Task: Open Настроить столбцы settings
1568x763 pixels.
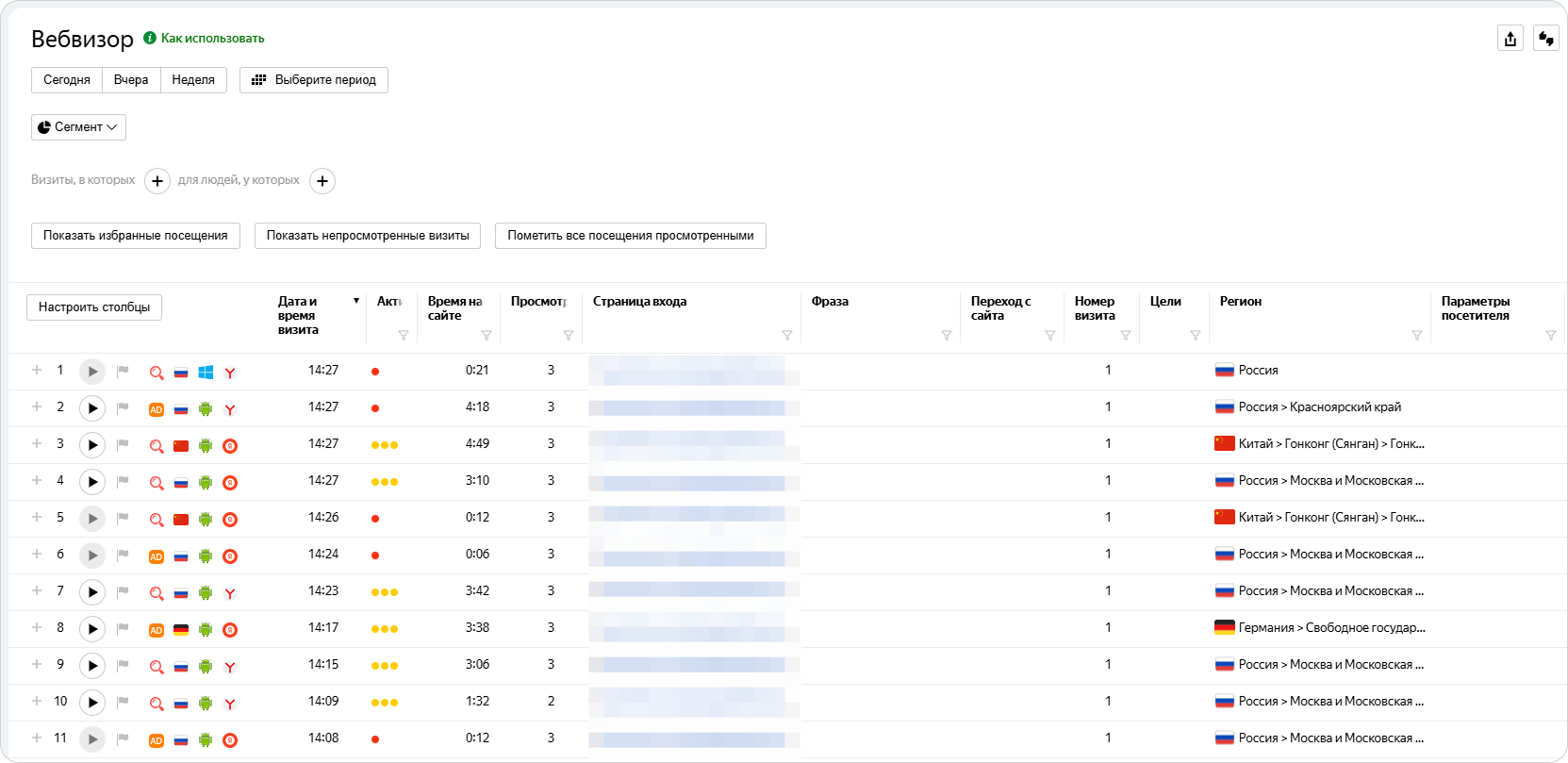Action: point(94,307)
